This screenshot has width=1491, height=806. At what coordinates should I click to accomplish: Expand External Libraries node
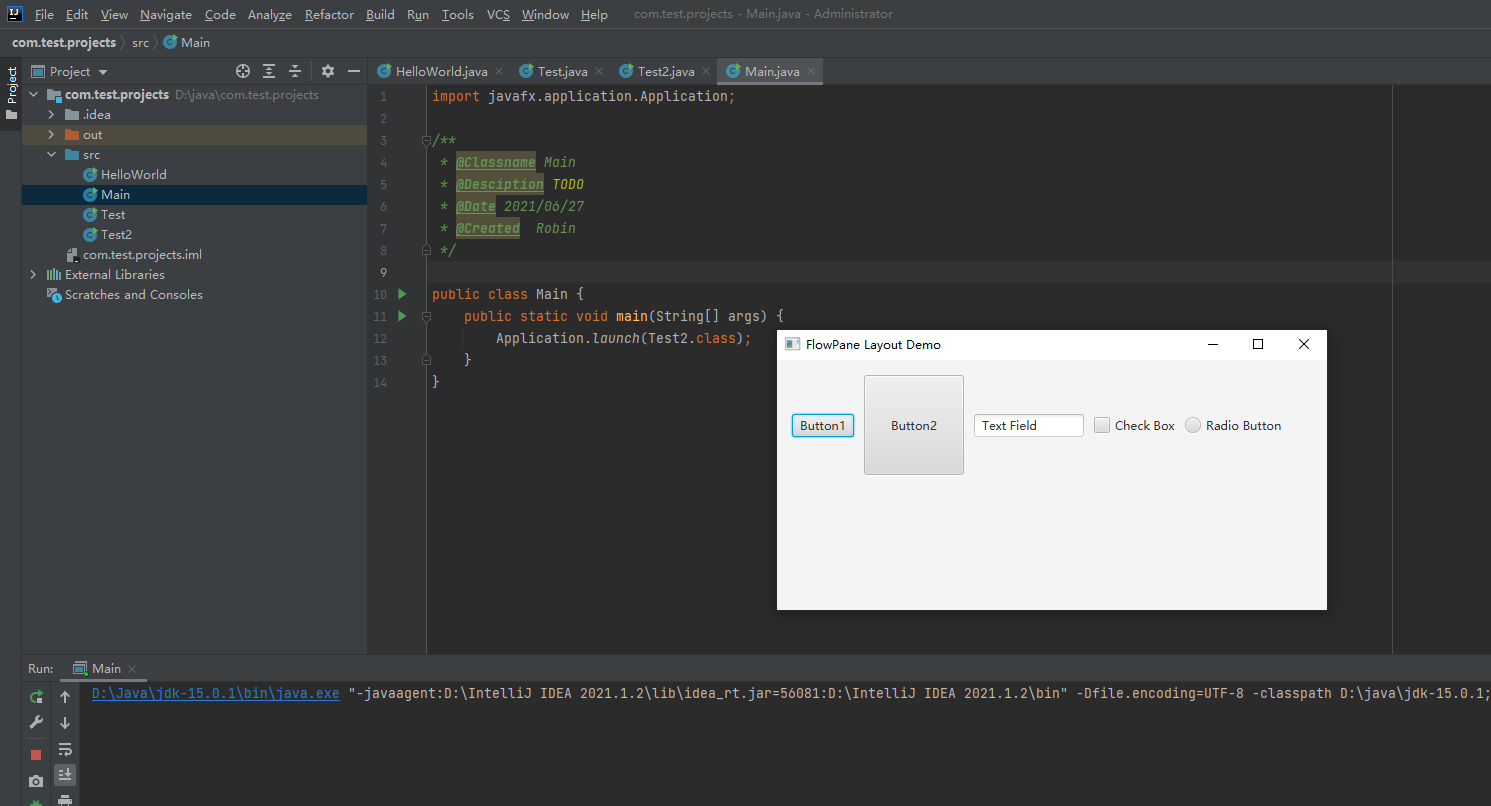coord(33,275)
